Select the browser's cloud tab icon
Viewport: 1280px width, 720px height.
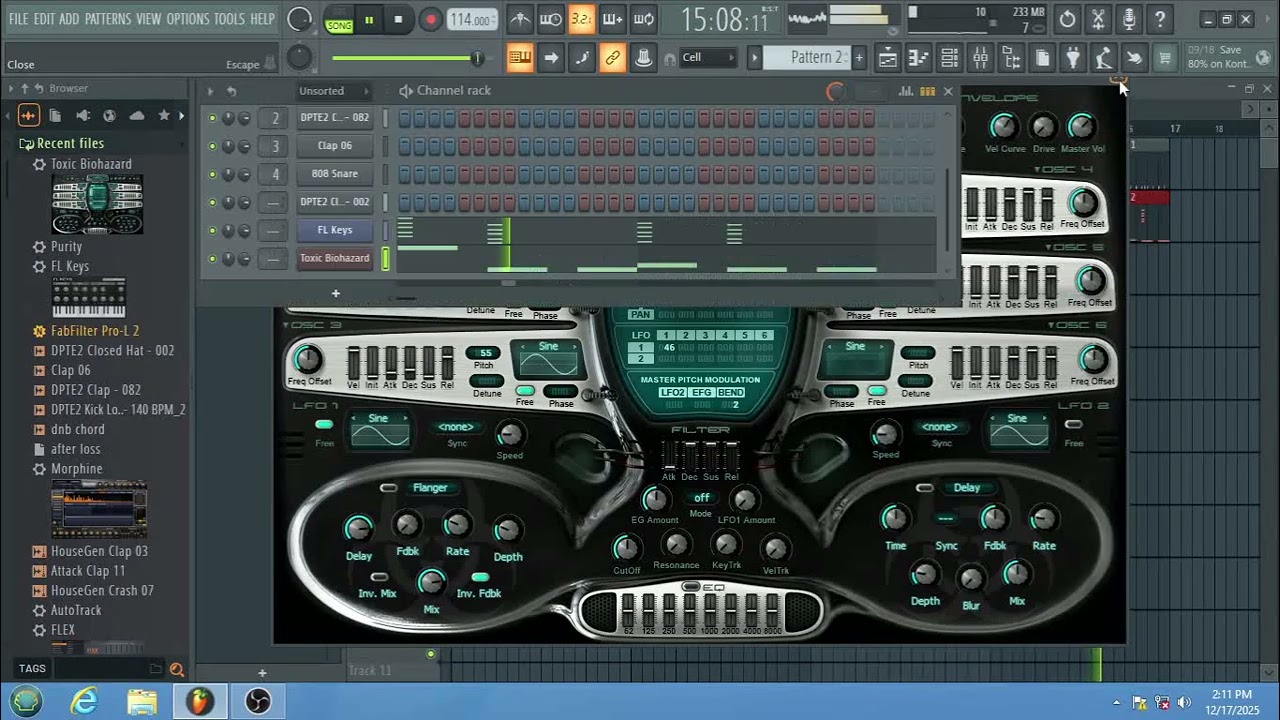pyautogui.click(x=136, y=116)
